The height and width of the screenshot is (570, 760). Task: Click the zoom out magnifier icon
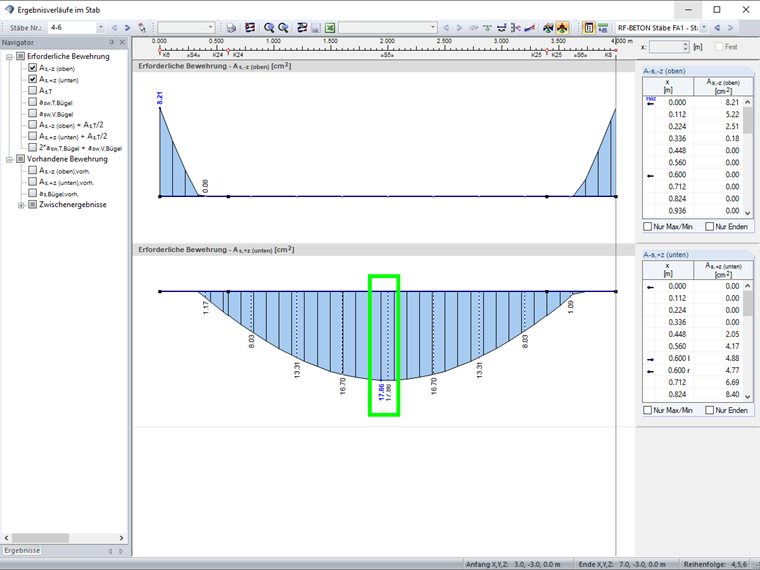pyautogui.click(x=283, y=28)
